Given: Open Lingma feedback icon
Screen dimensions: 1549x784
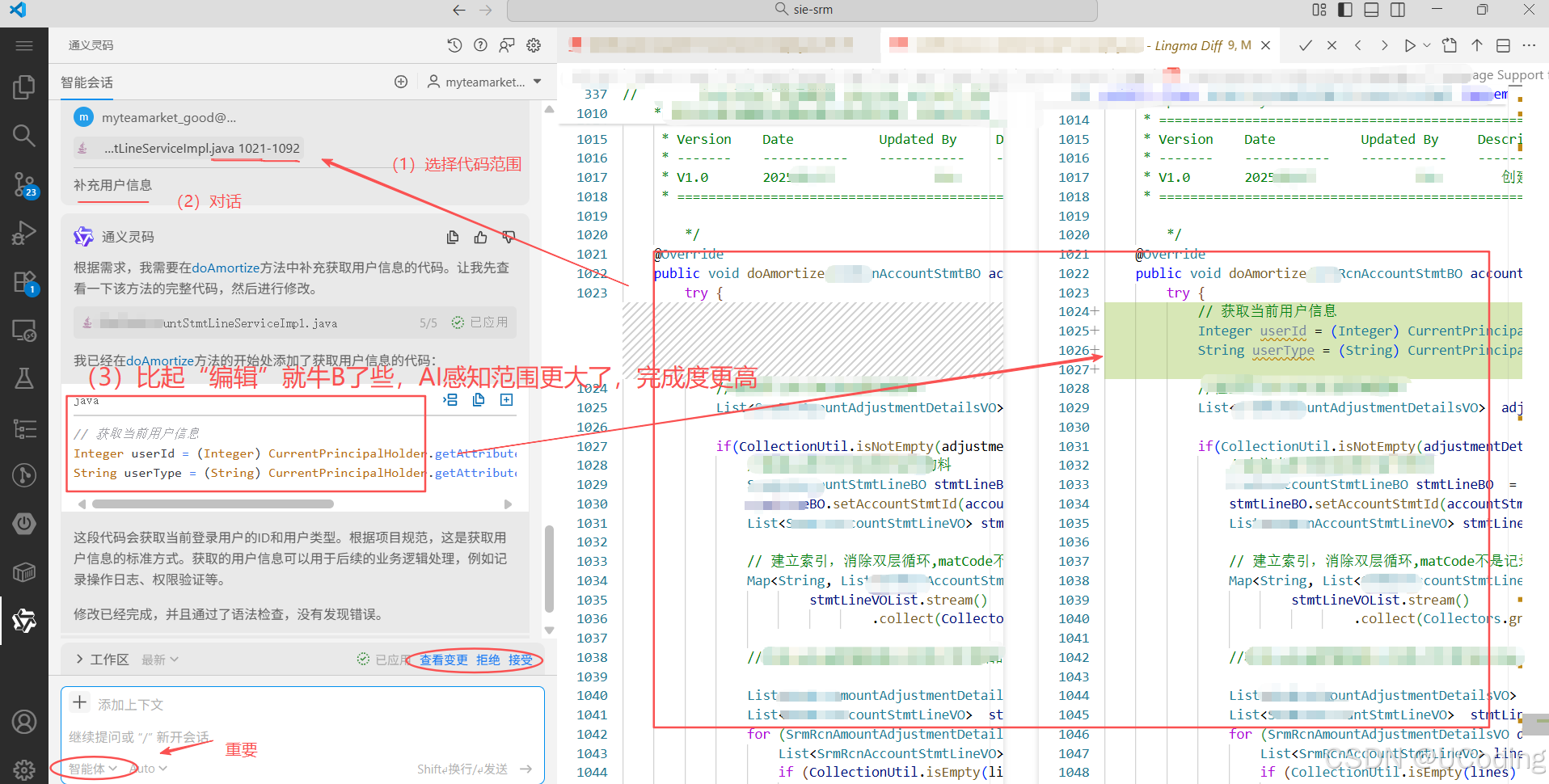Looking at the screenshot, I should [x=507, y=45].
